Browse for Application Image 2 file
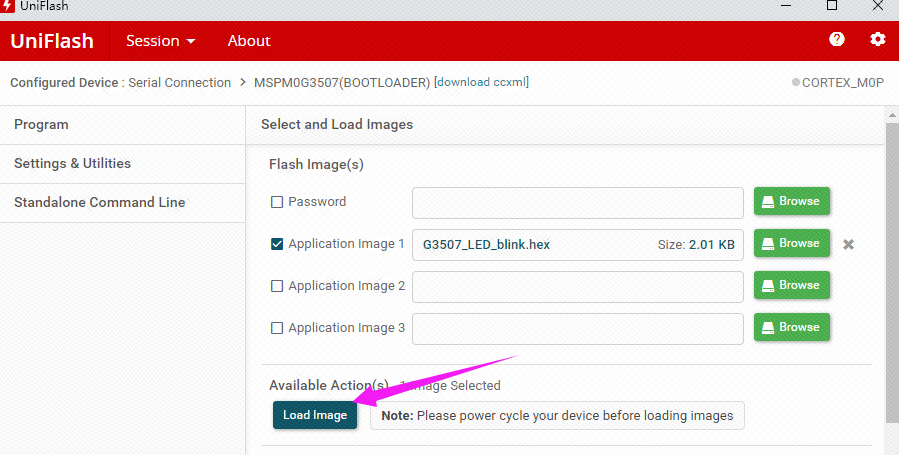Image resolution: width=899 pixels, height=455 pixels. [x=792, y=285]
